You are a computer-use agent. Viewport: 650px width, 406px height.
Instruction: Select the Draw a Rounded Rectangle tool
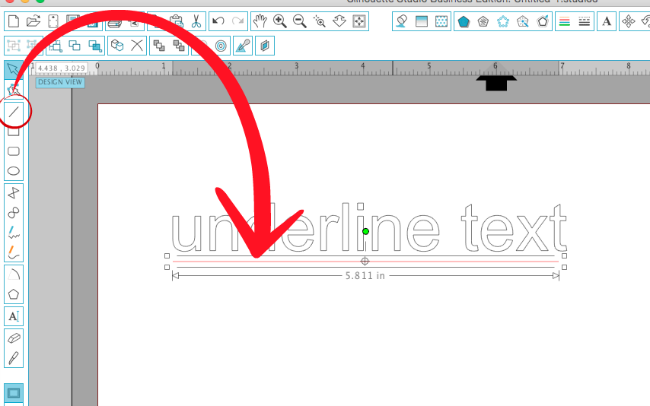[x=14, y=151]
